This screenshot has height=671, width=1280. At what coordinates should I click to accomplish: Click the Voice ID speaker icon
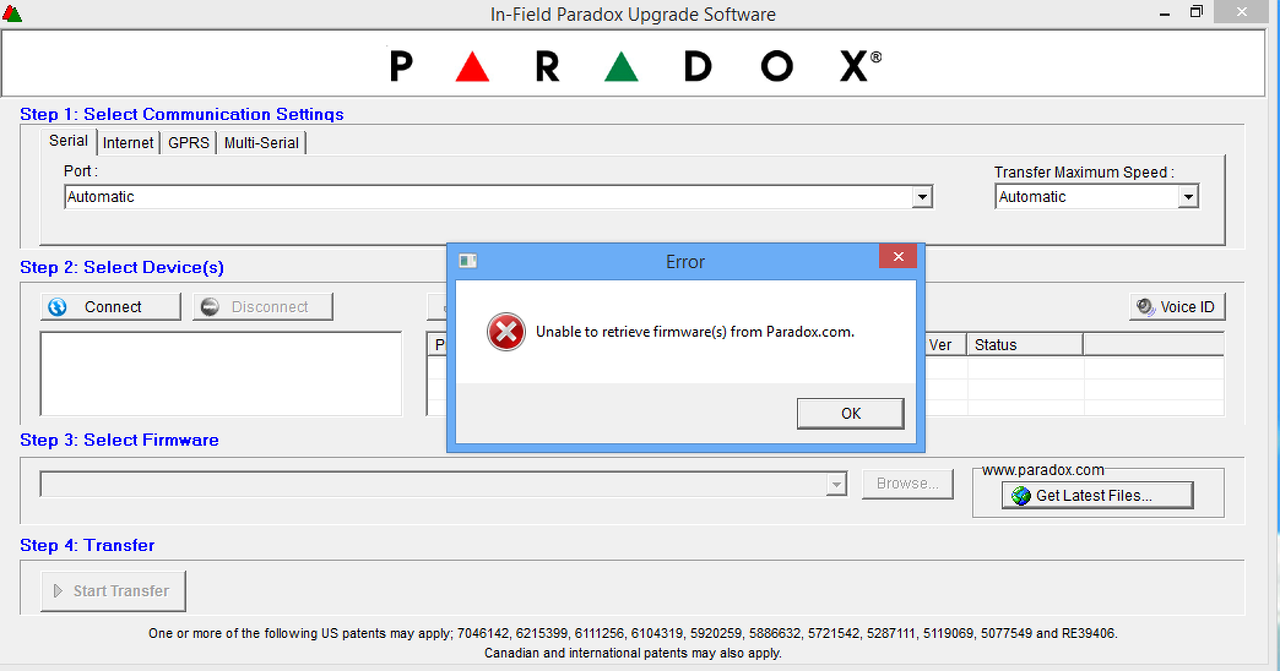tap(1146, 307)
